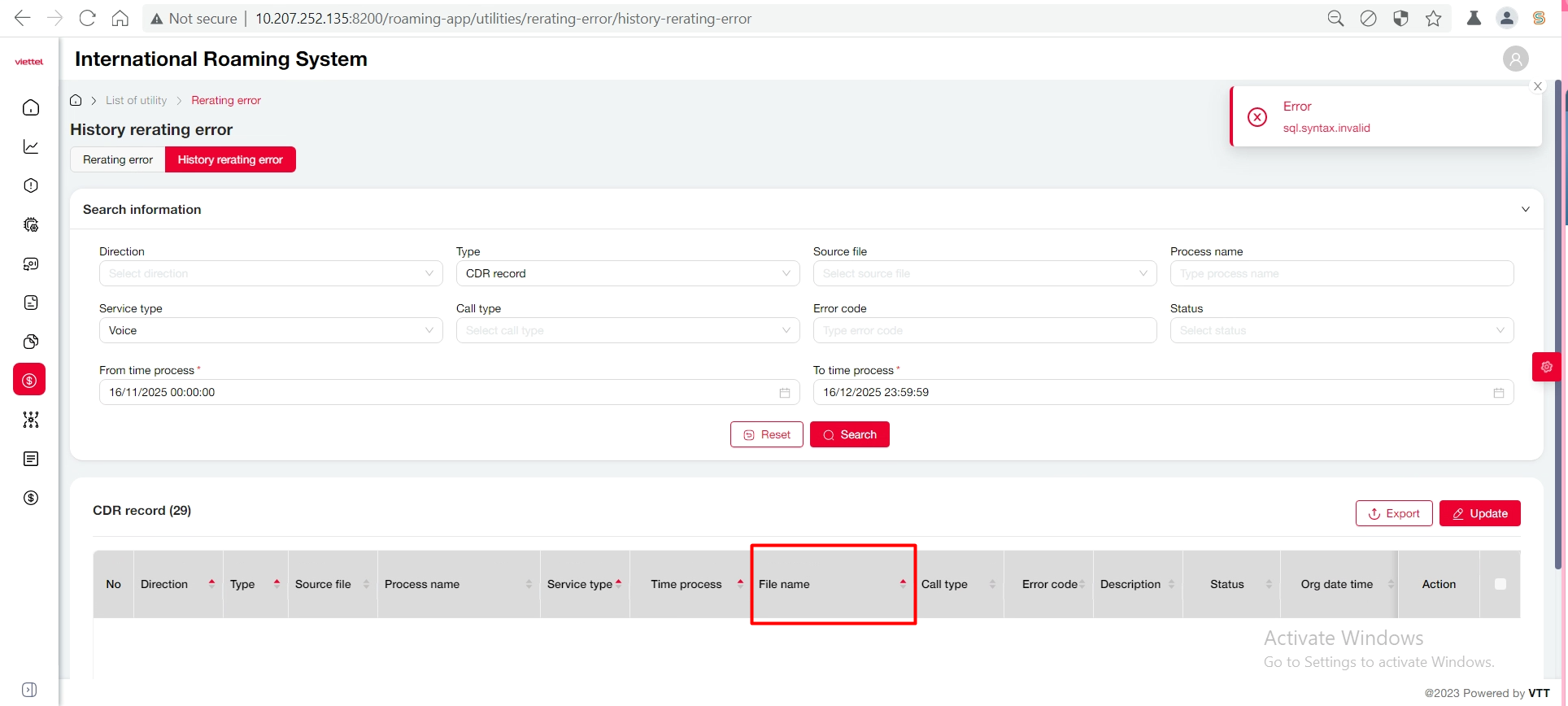1568x706 pixels.
Task: Bookmark this page with the star icon
Action: [x=1433, y=18]
